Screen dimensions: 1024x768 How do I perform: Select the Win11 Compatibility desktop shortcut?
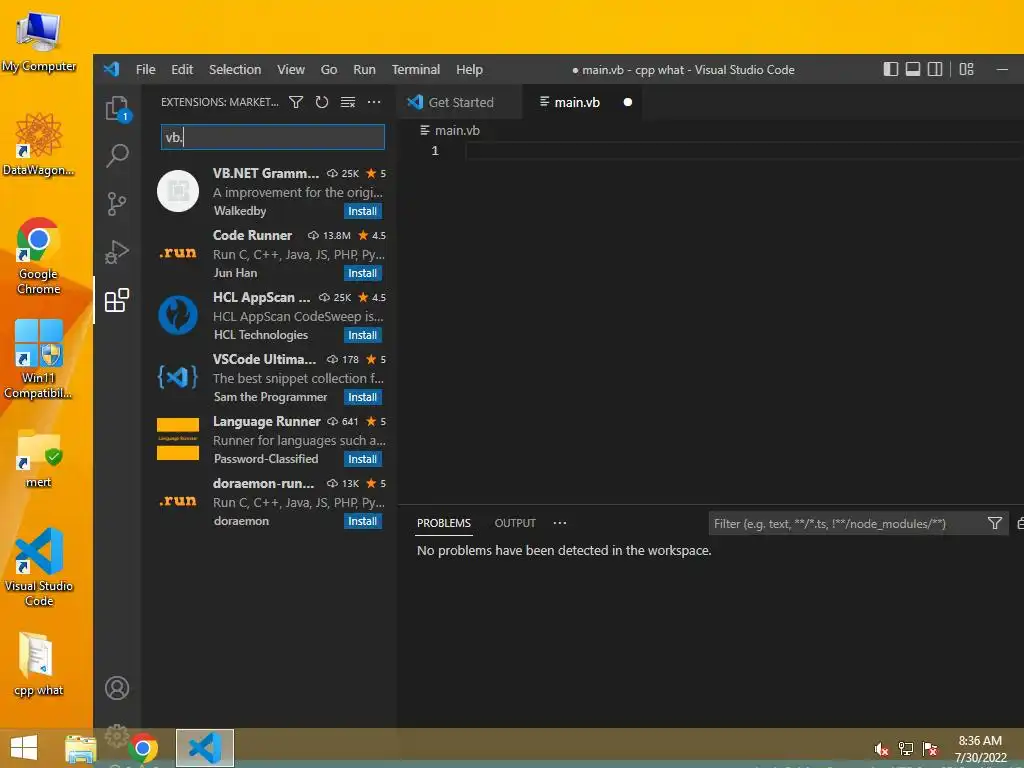[39, 359]
